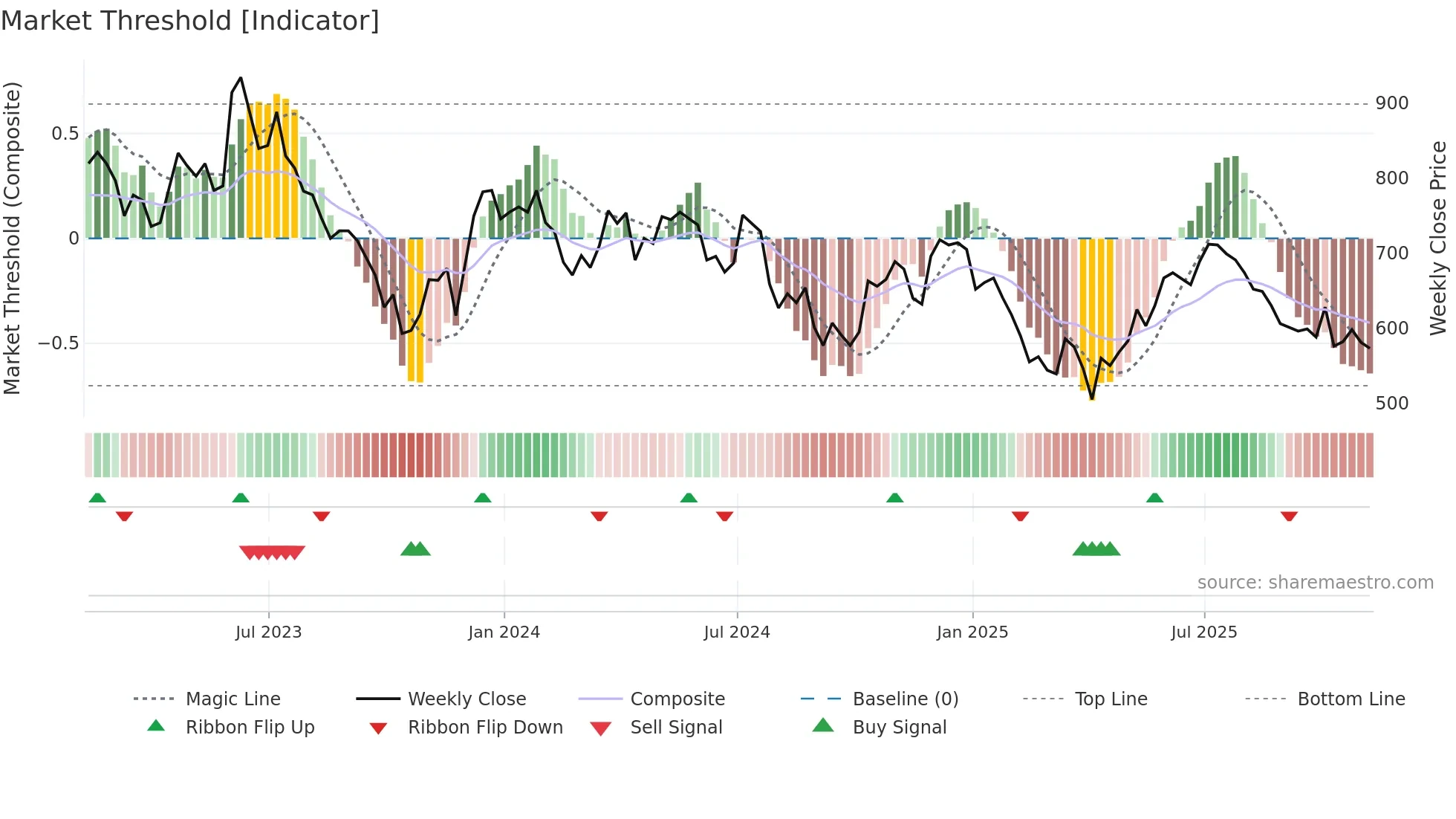Click the leftmost Ribbon Flip Up marker
The image size is (1456, 819).
click(x=97, y=498)
